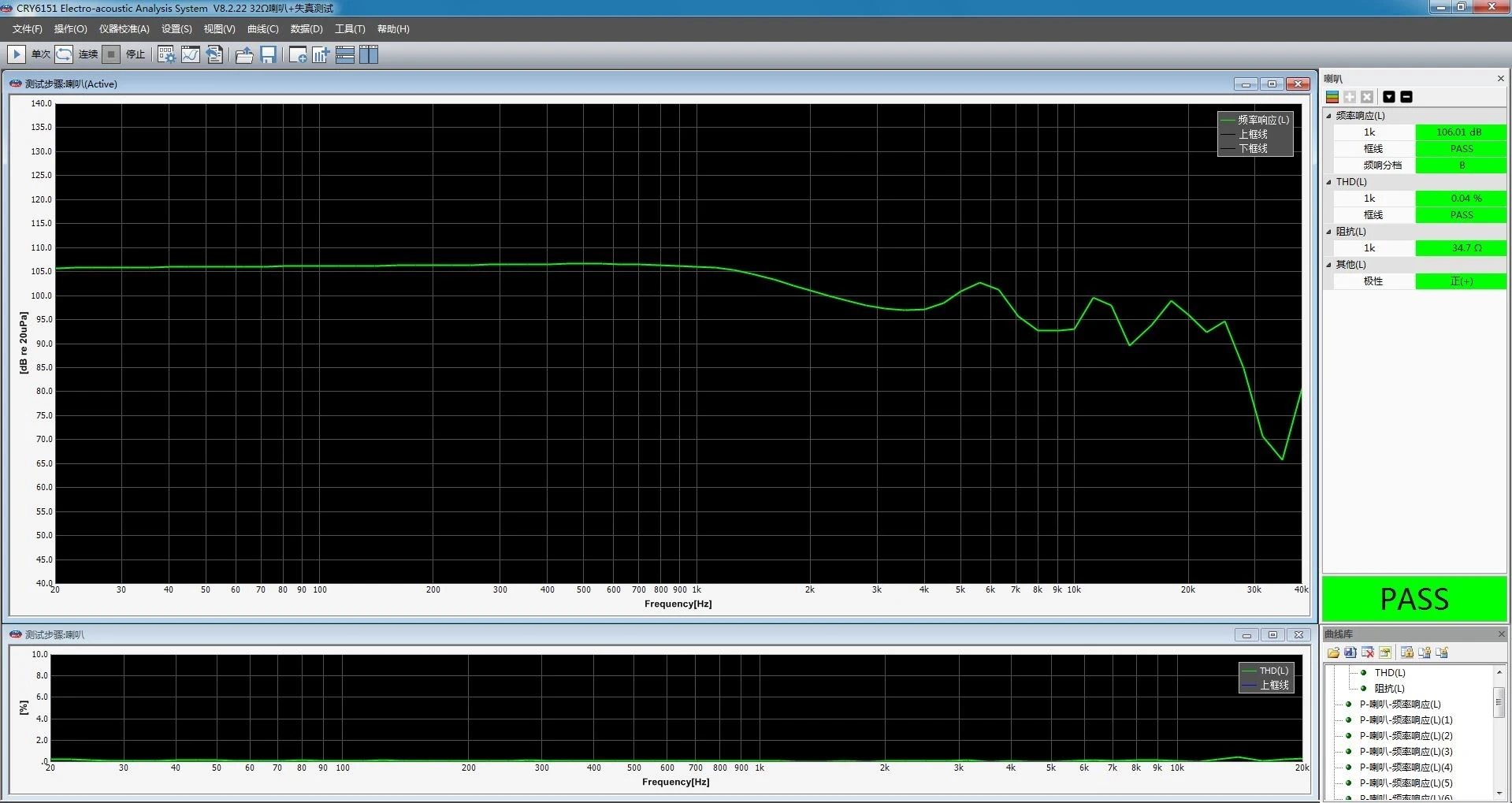Start a single test run (单次)

coord(17,54)
